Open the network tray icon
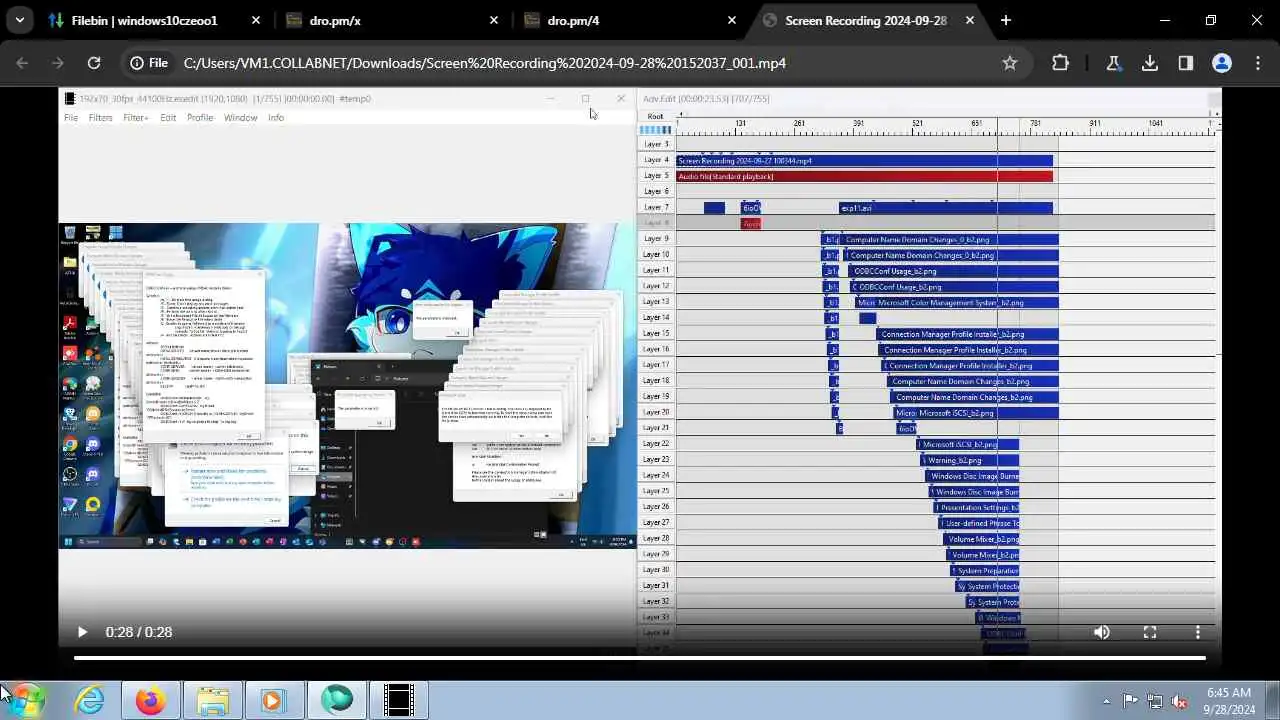1280x720 pixels. 1155,701
